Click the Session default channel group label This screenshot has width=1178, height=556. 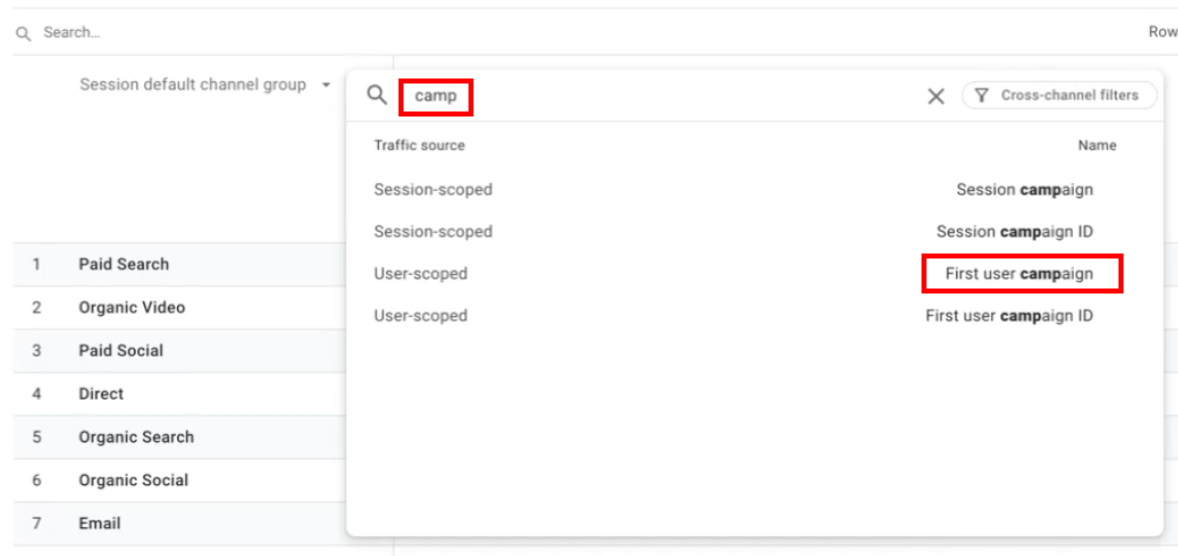[193, 85]
